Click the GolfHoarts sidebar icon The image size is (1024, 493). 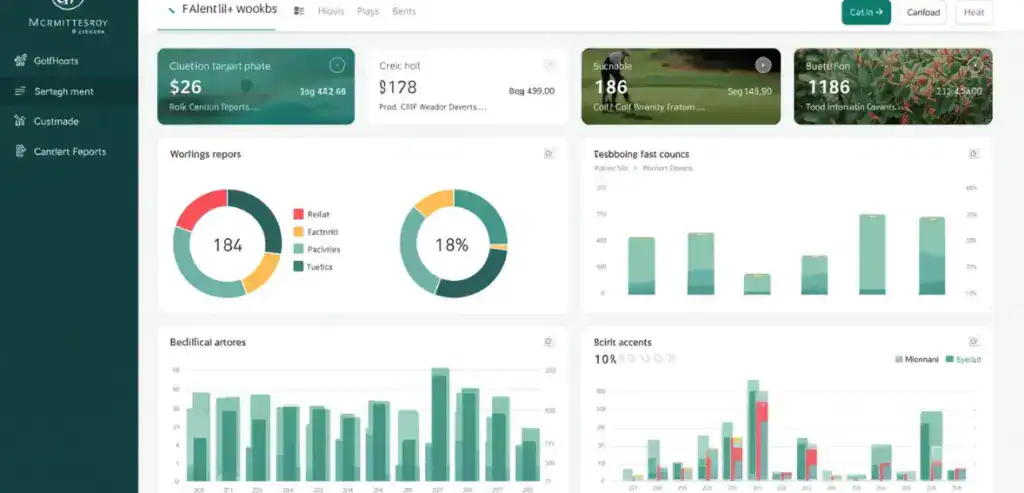20,61
